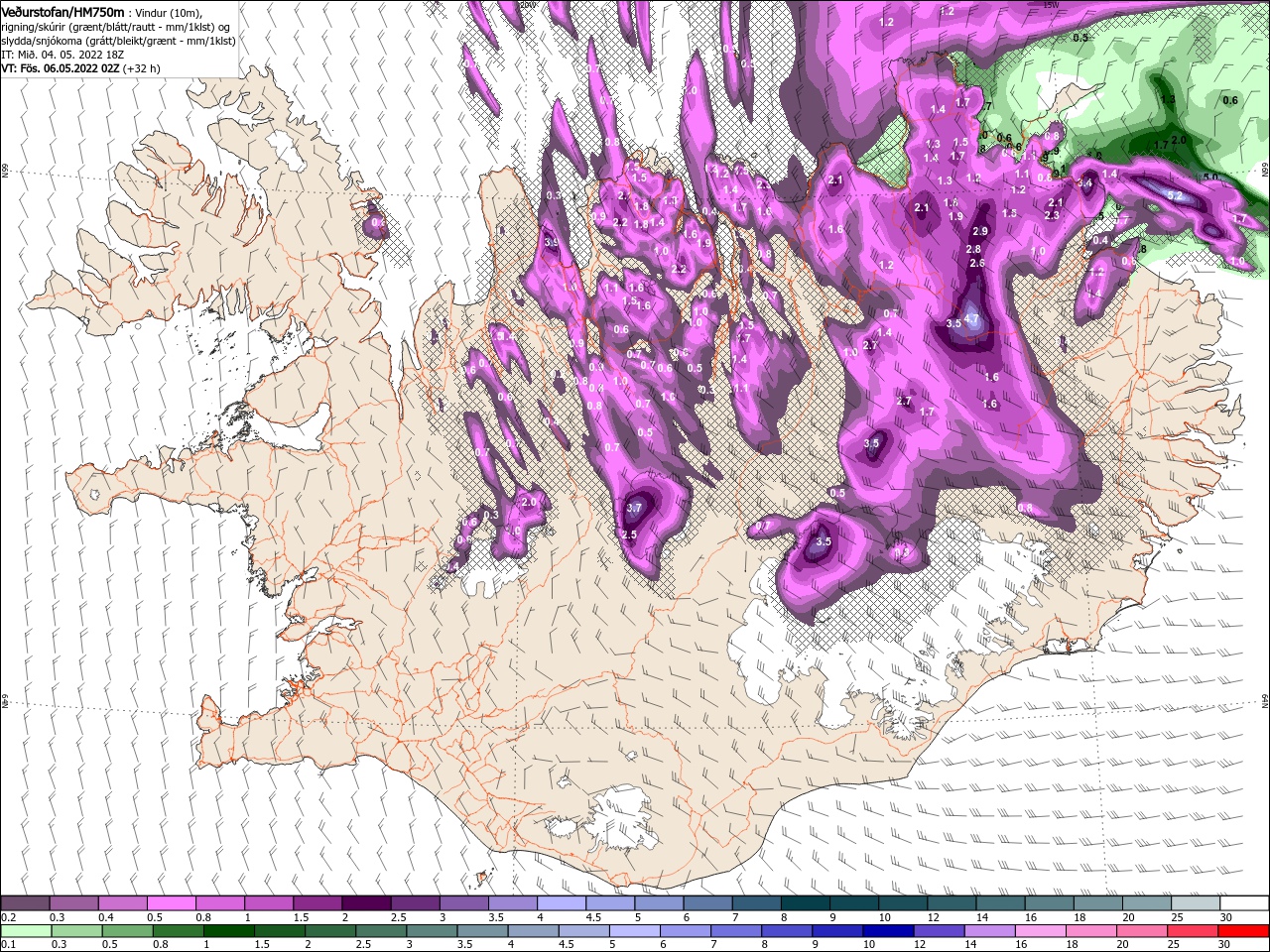Pick the dark plum 0.2 swatch on the snow scale

click(x=25, y=903)
